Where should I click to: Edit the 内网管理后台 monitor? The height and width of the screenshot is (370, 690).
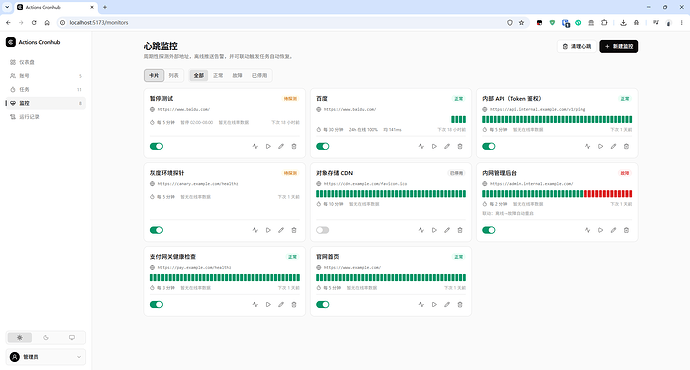[x=613, y=230]
